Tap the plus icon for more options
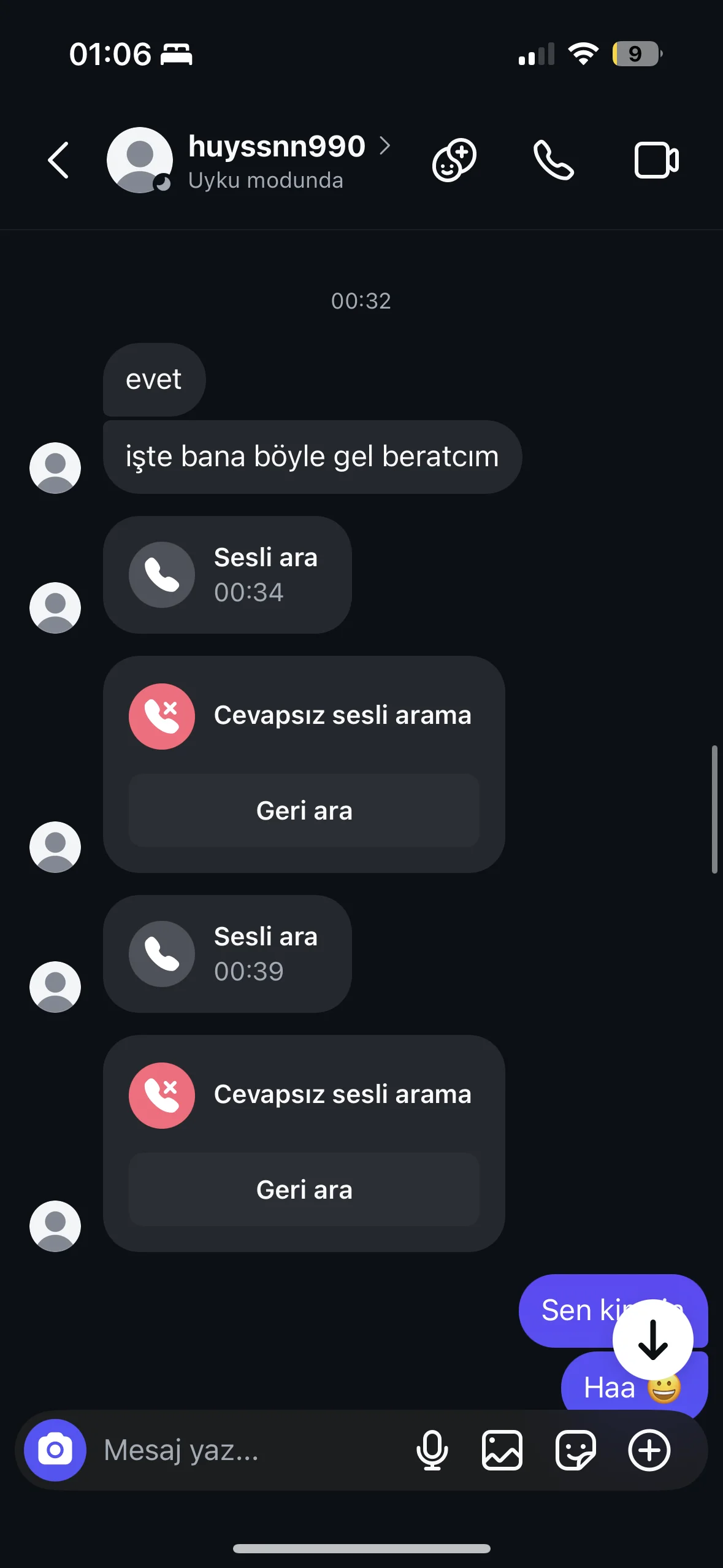Image resolution: width=723 pixels, height=1568 pixels. (x=649, y=1450)
